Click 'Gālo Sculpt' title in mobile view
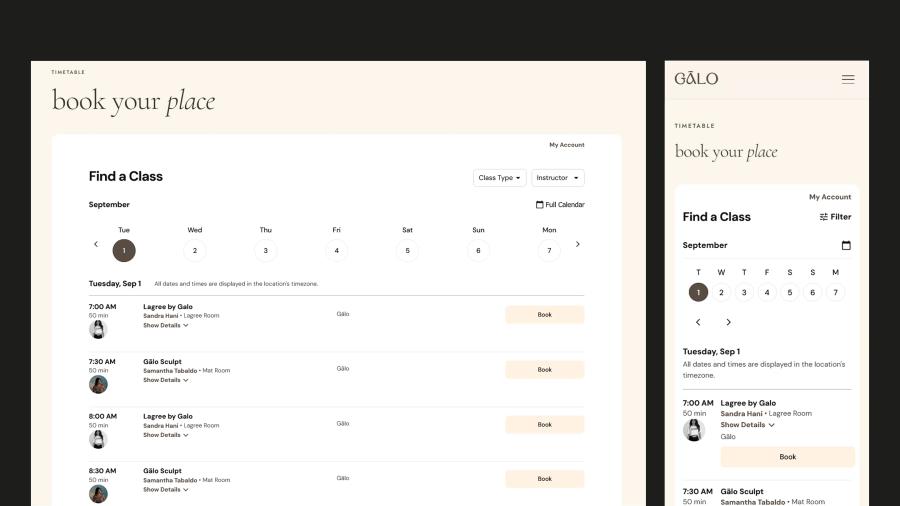 (x=742, y=492)
